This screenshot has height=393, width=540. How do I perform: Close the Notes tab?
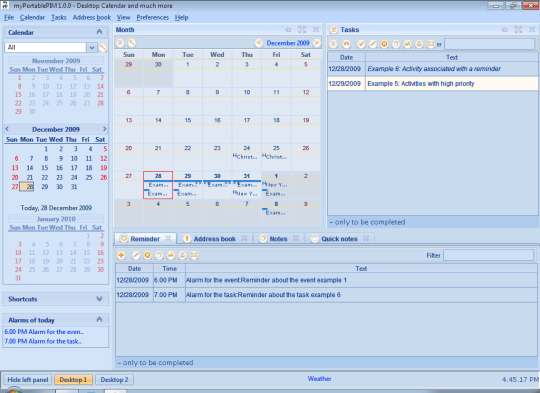pos(296,238)
